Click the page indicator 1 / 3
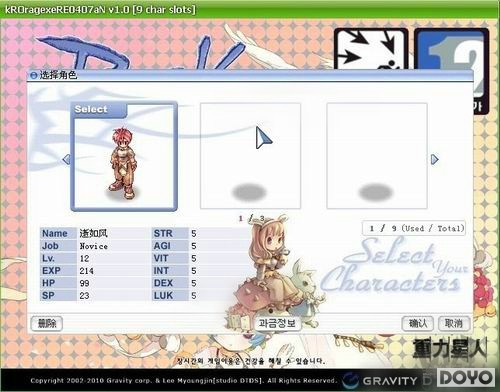The width and height of the screenshot is (500, 392). 252,219
